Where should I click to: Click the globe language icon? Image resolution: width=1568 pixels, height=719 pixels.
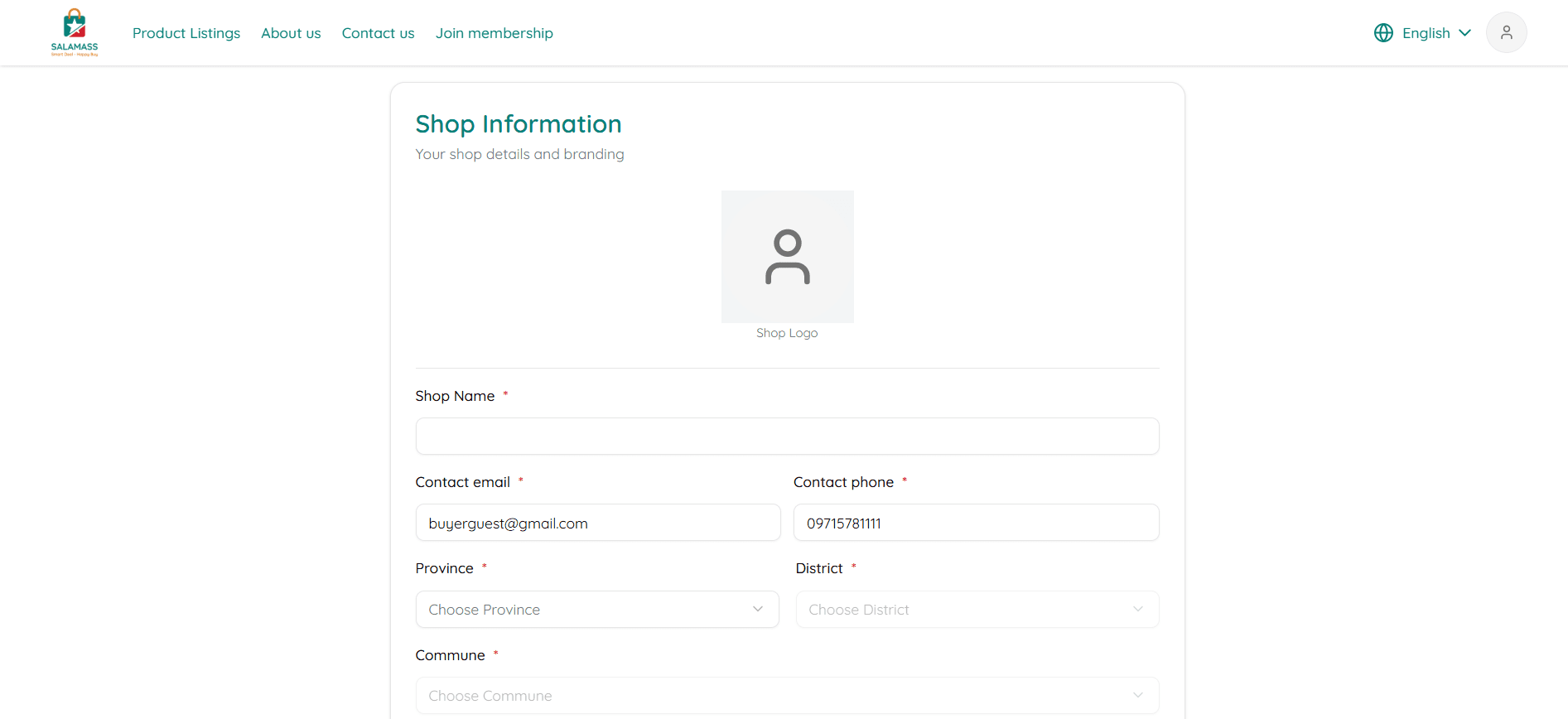point(1383,32)
